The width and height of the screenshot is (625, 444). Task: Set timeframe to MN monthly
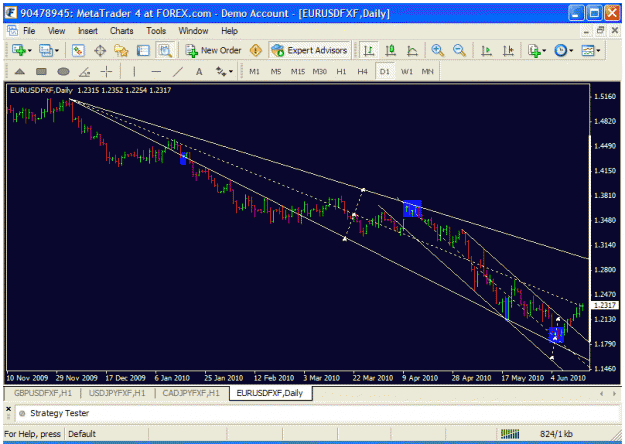coord(427,72)
